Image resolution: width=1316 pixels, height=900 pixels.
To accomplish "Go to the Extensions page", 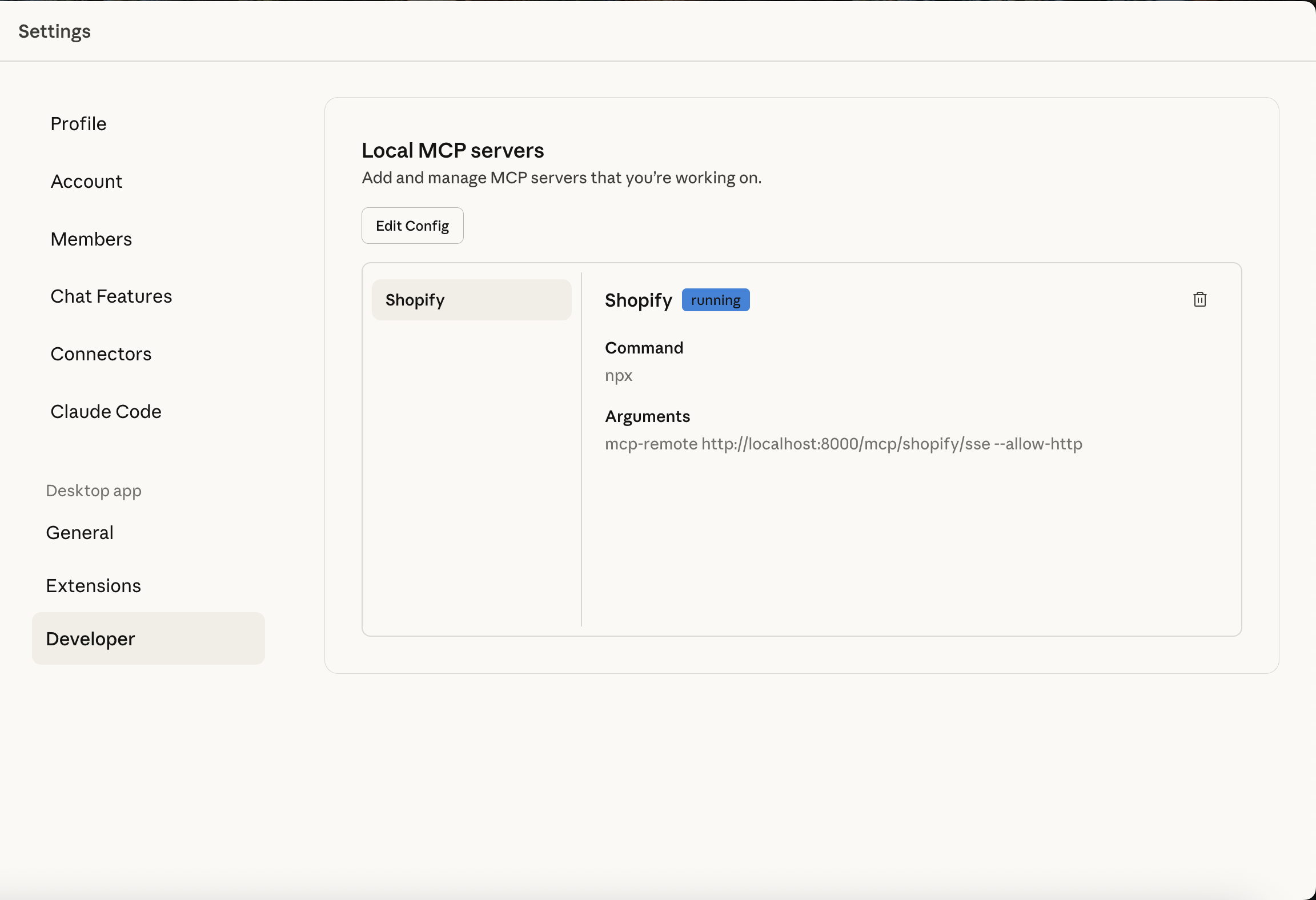I will click(93, 586).
